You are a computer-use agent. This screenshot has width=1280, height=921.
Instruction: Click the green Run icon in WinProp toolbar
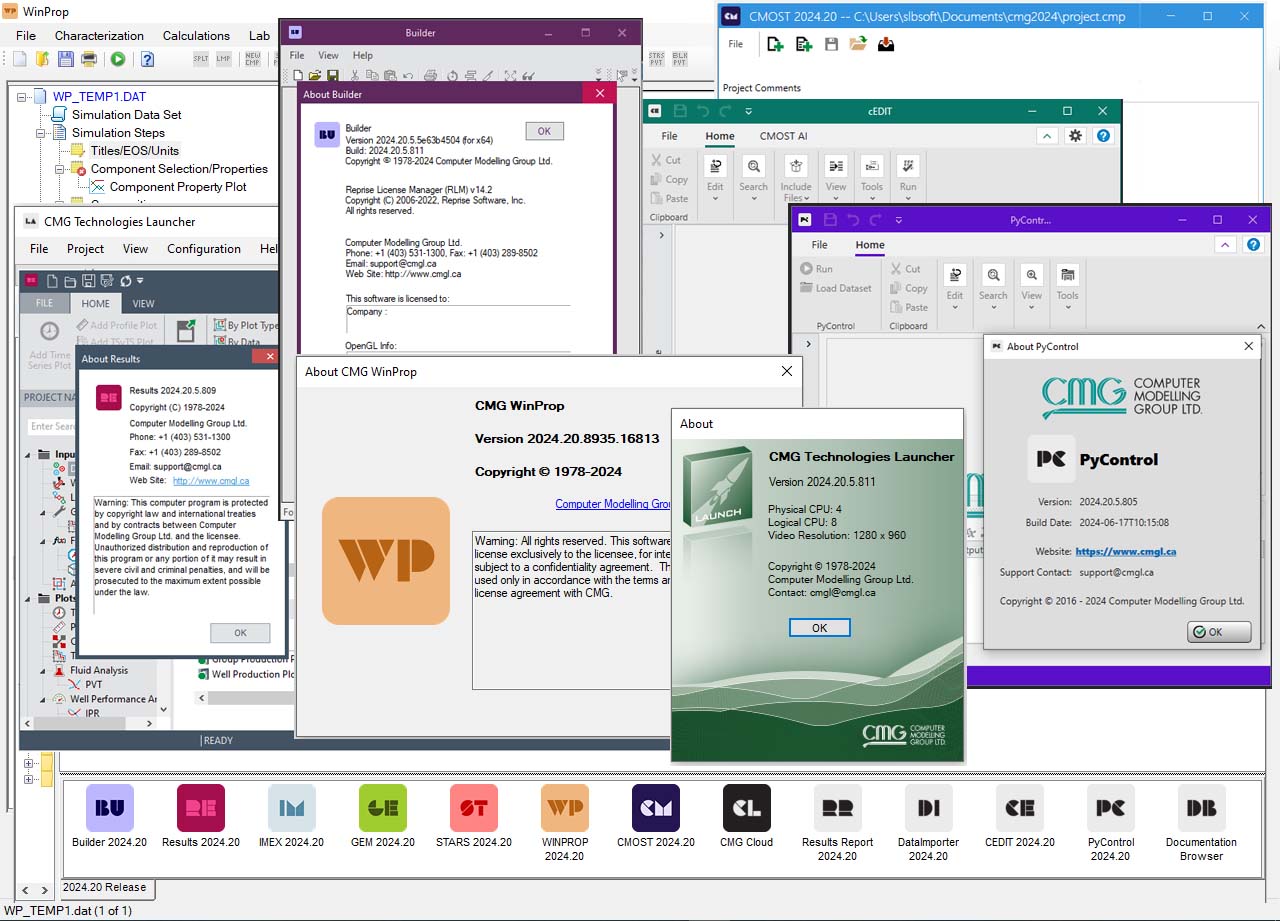(x=118, y=59)
